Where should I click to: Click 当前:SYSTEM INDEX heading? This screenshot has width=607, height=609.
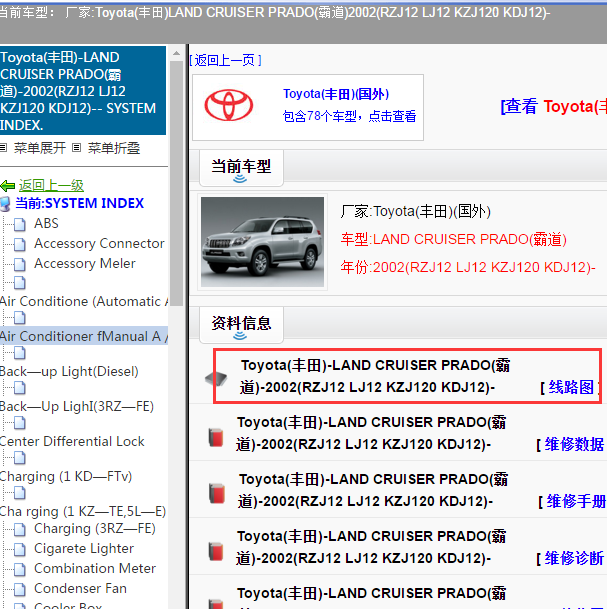click(x=80, y=204)
